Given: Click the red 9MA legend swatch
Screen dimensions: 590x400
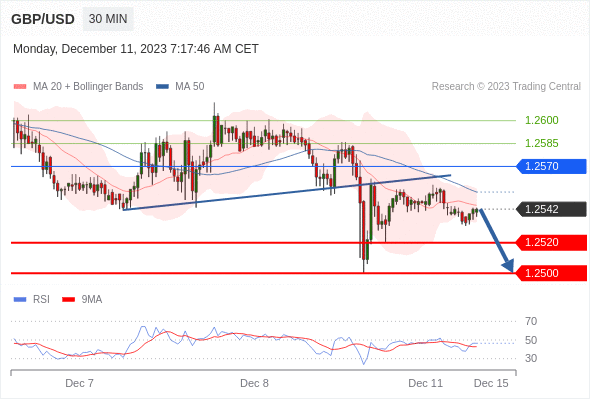Looking at the screenshot, I should [x=68, y=300].
